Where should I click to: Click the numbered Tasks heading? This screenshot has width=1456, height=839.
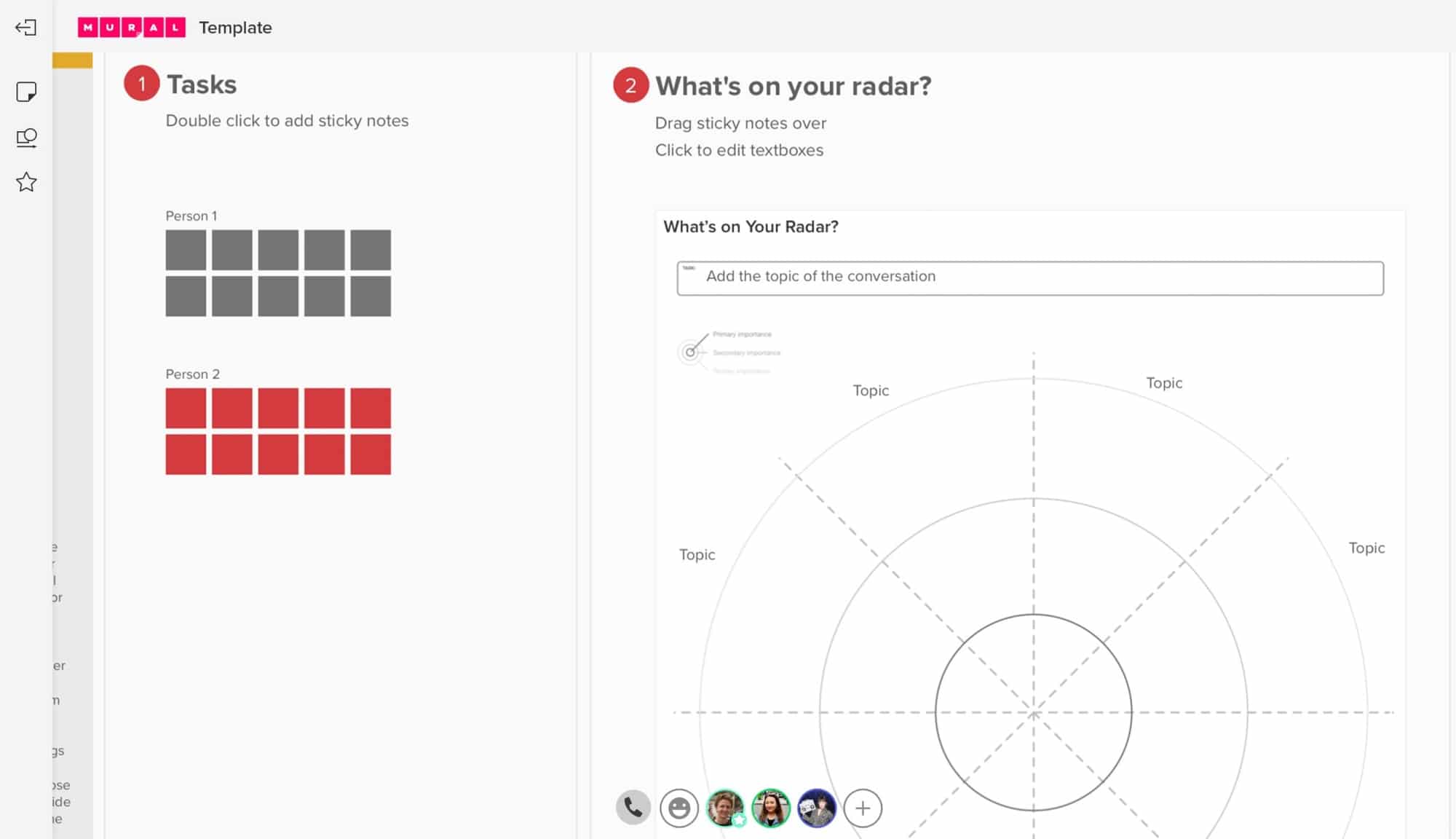click(202, 84)
